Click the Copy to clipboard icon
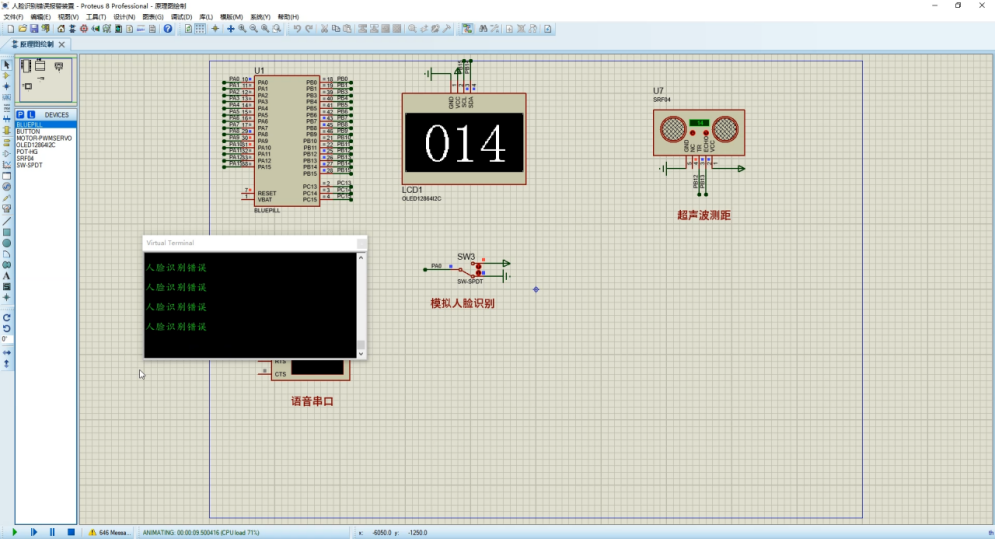Screen dimensions: 995x539 click(336, 29)
